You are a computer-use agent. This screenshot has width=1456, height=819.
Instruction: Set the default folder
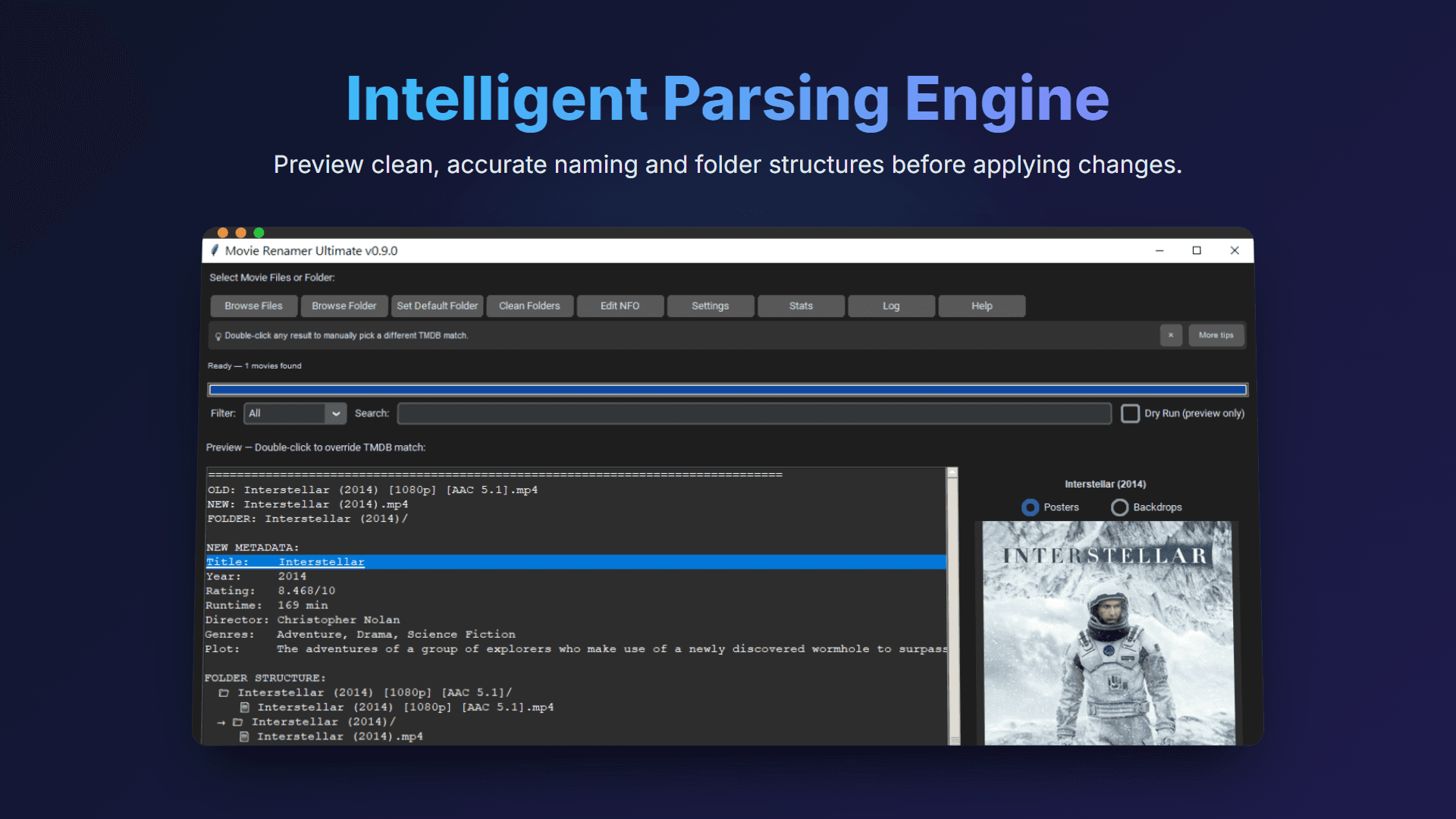(437, 306)
